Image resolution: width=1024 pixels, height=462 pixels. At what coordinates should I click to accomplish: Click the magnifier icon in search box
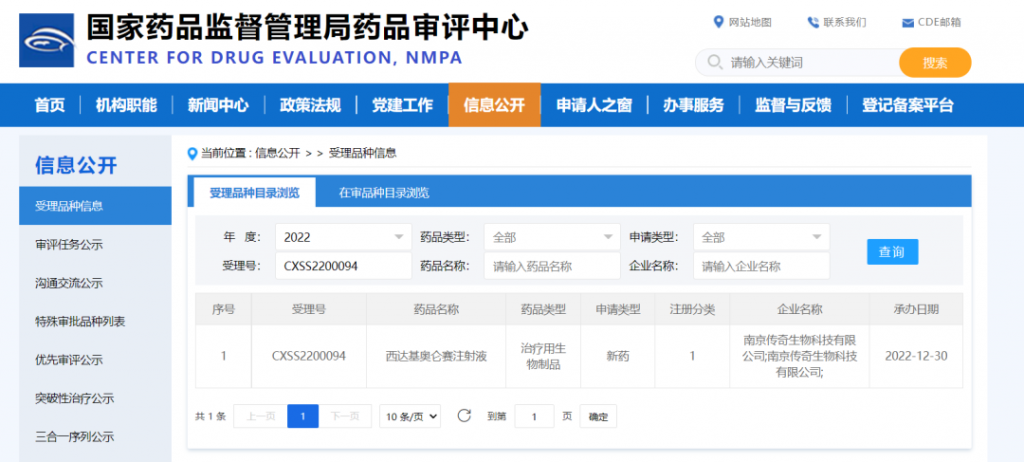click(714, 63)
